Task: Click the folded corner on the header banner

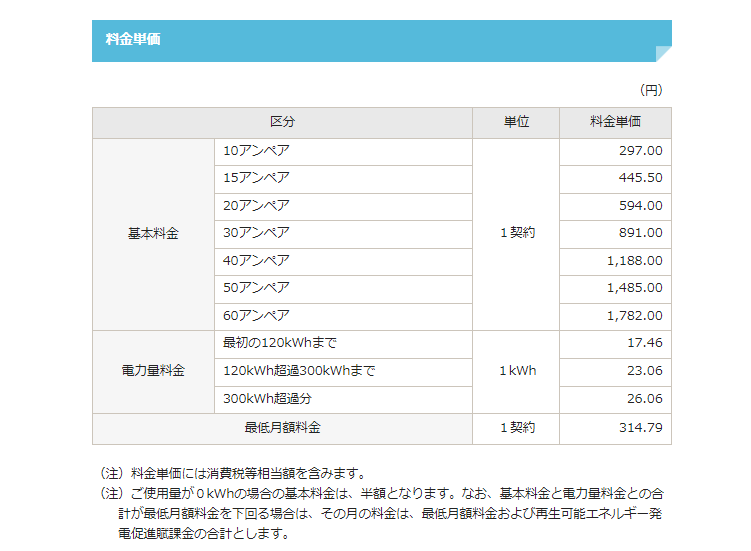Action: pyautogui.click(x=663, y=54)
